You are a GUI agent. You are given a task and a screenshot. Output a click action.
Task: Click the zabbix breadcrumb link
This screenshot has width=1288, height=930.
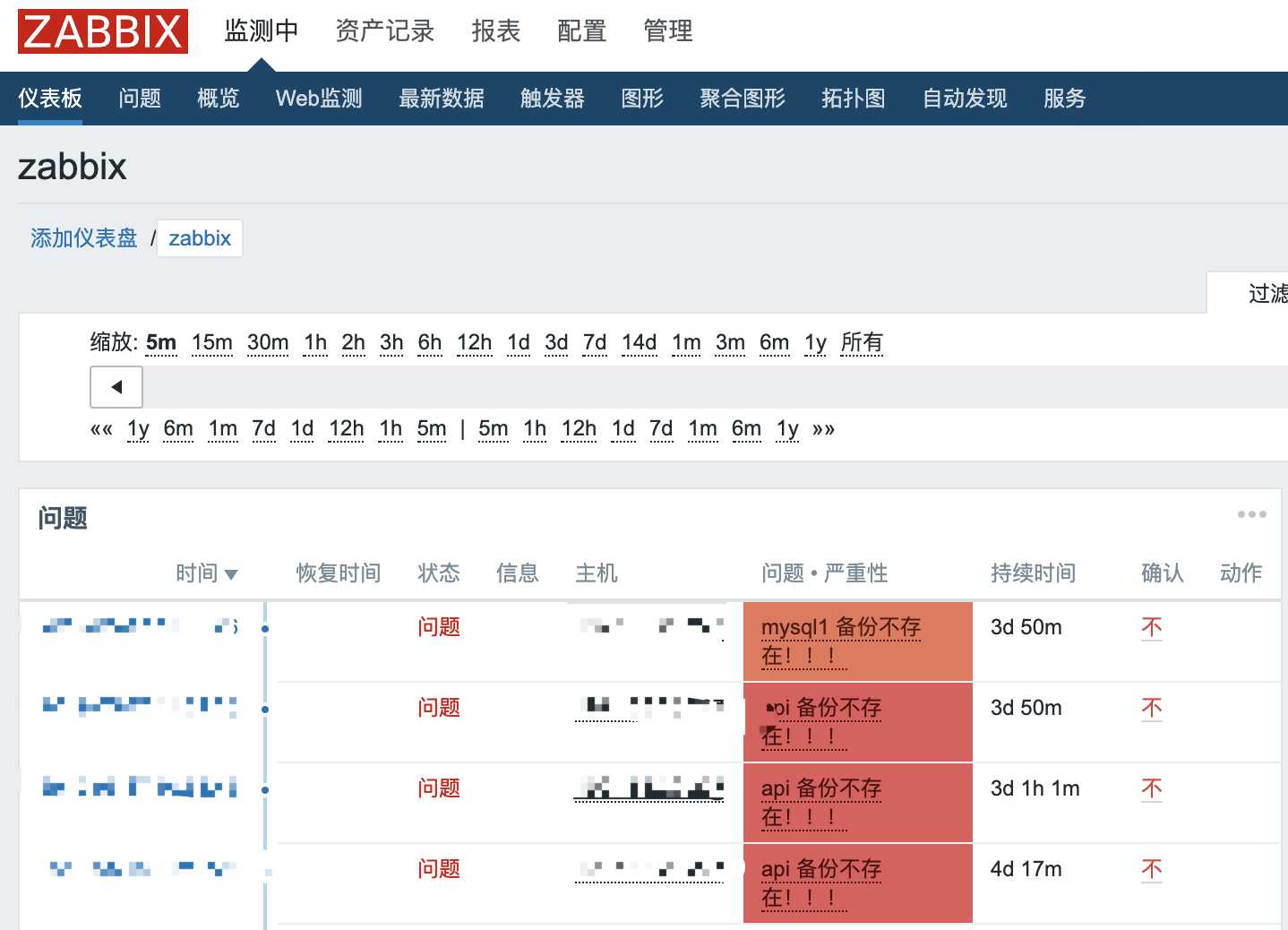point(200,238)
